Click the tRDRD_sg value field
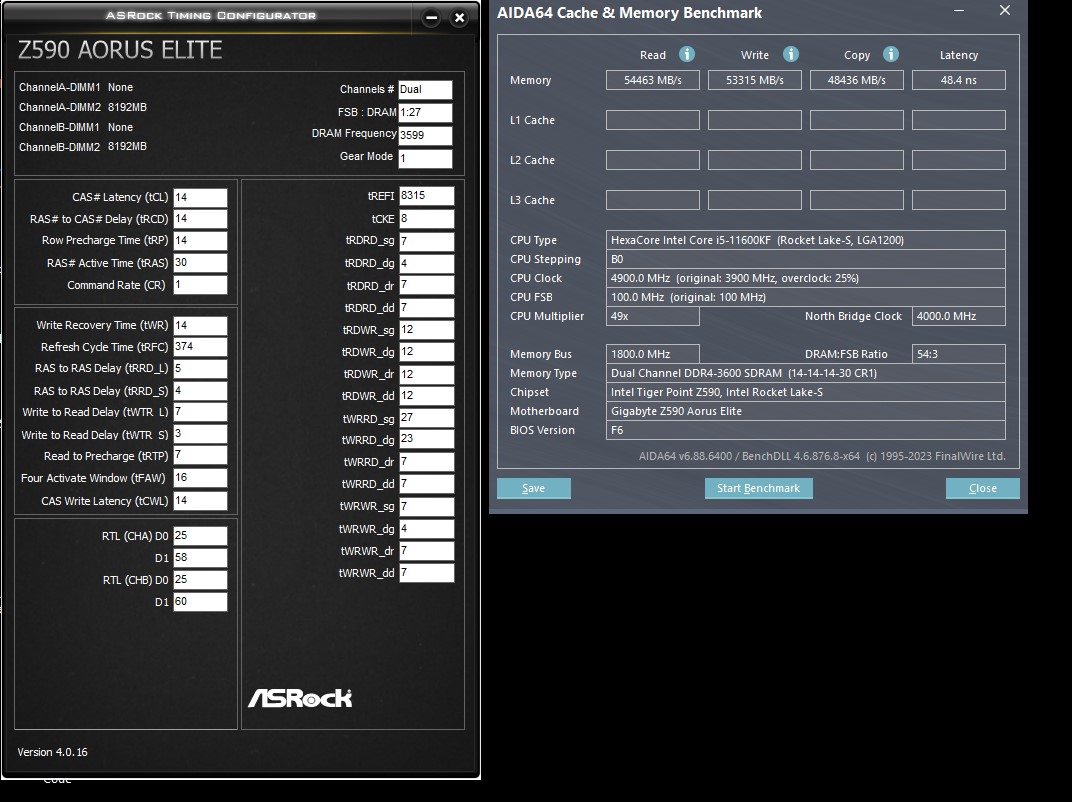 [x=427, y=241]
